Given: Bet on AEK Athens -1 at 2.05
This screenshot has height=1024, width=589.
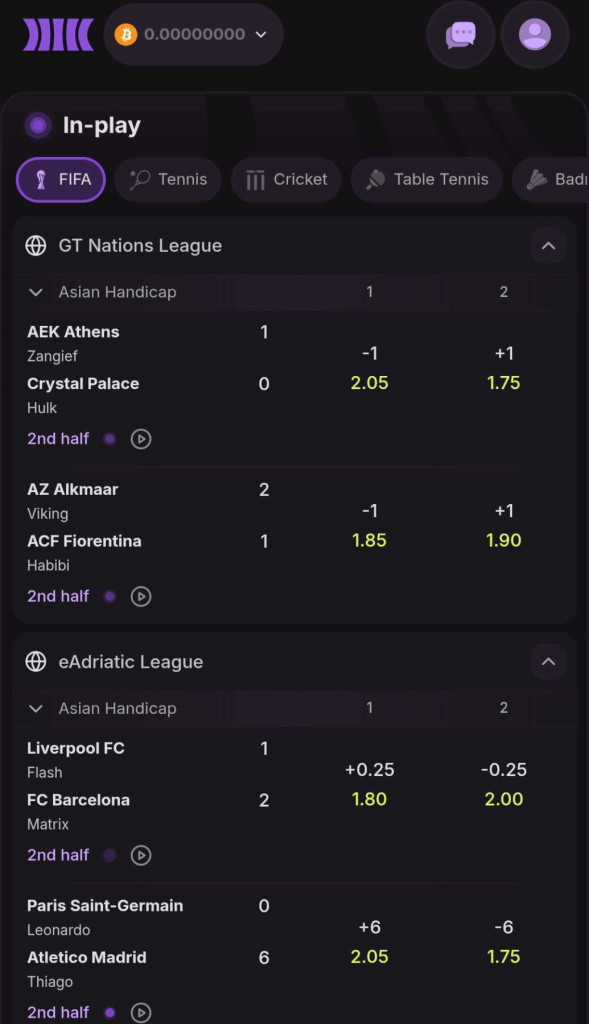Looking at the screenshot, I should pos(370,368).
